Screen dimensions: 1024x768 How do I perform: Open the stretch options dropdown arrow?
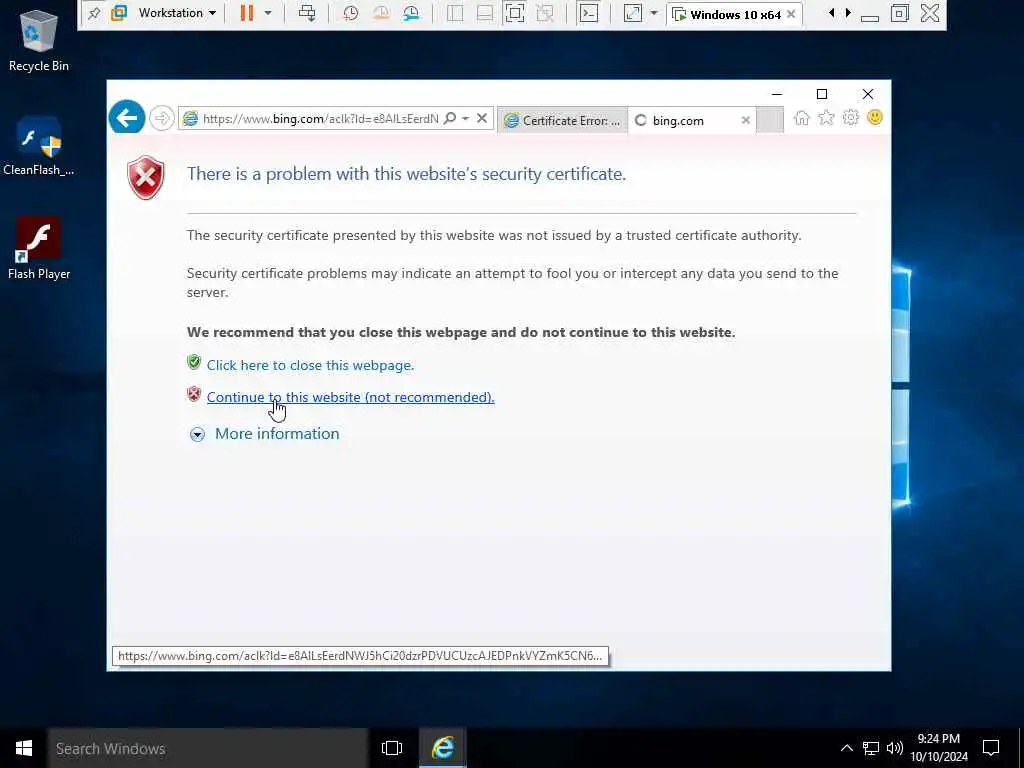tap(654, 13)
